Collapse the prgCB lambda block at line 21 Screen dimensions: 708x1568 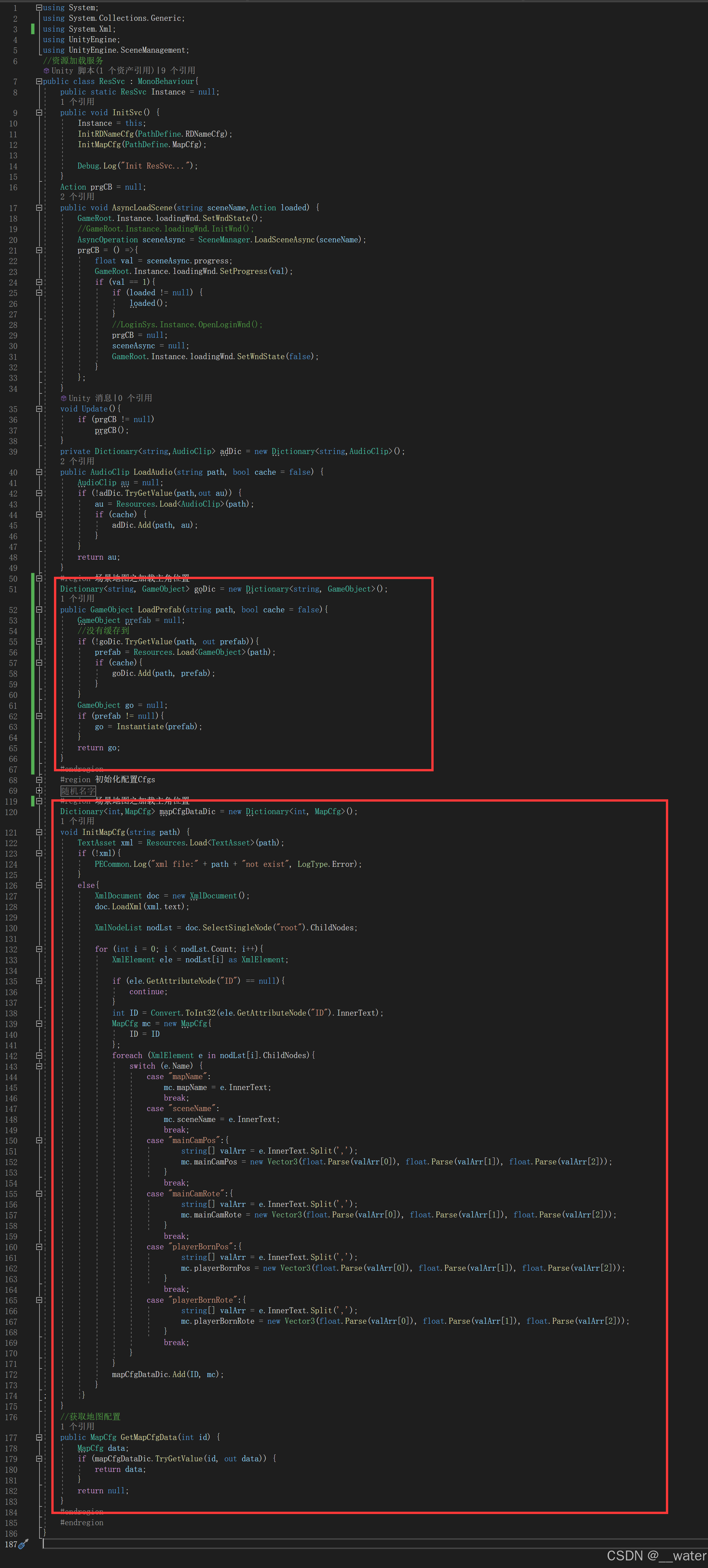(x=39, y=250)
